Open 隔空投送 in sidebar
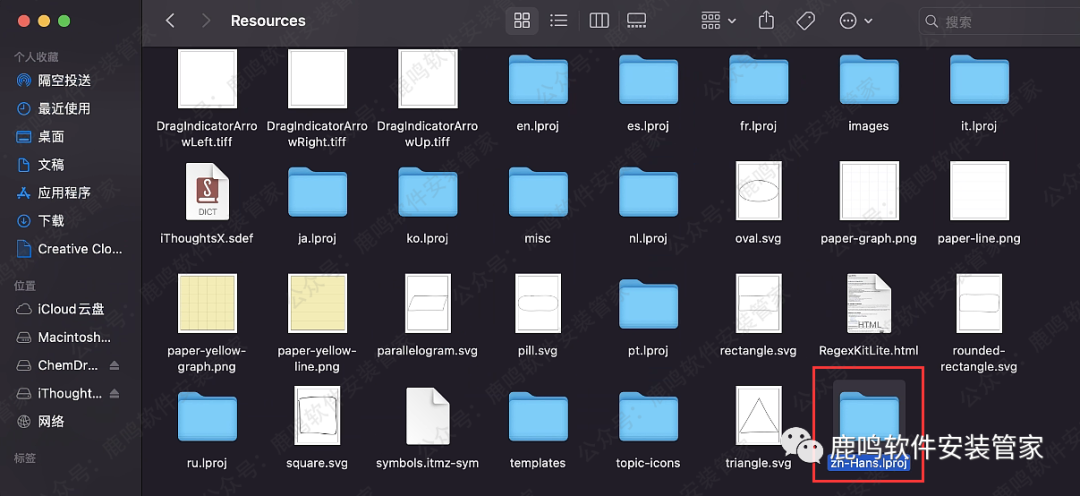 pyautogui.click(x=64, y=80)
